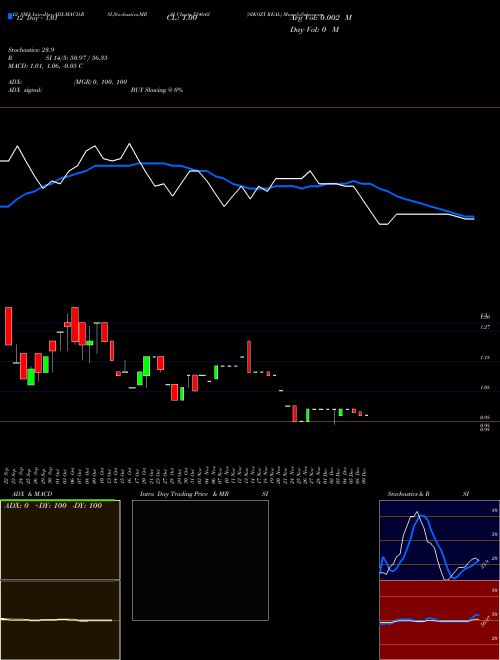Click the 'Avg Vol: 0.002 M' text
The width and height of the screenshot is (500, 660).
click(x=321, y=18)
